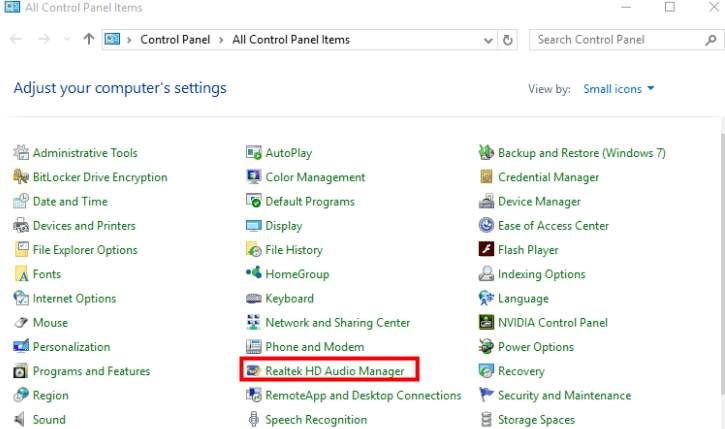The width and height of the screenshot is (725, 429).
Task: Open Programs and Features link
Action: tap(91, 371)
